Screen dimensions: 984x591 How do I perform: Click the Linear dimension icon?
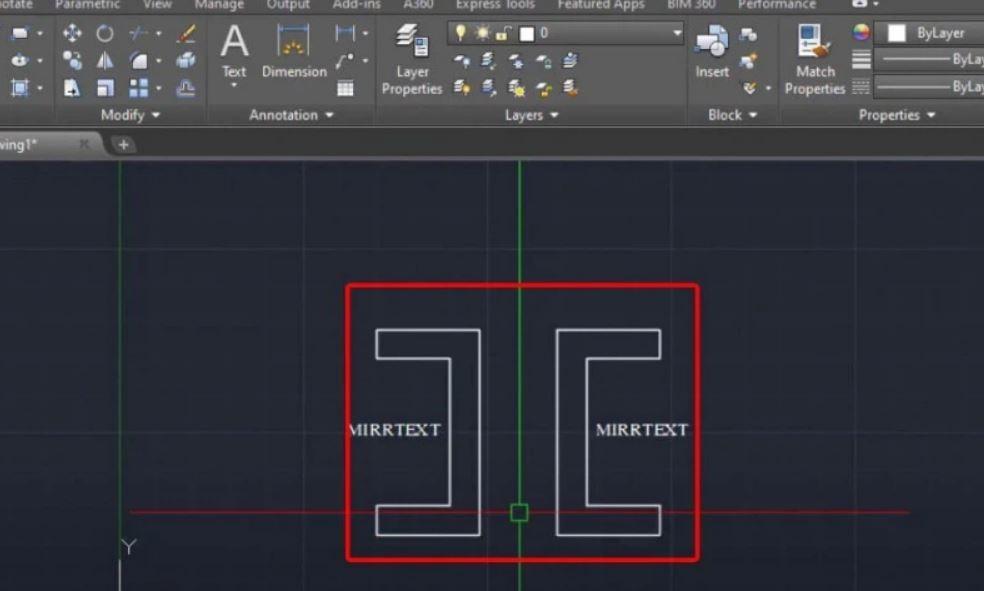pyautogui.click(x=345, y=33)
